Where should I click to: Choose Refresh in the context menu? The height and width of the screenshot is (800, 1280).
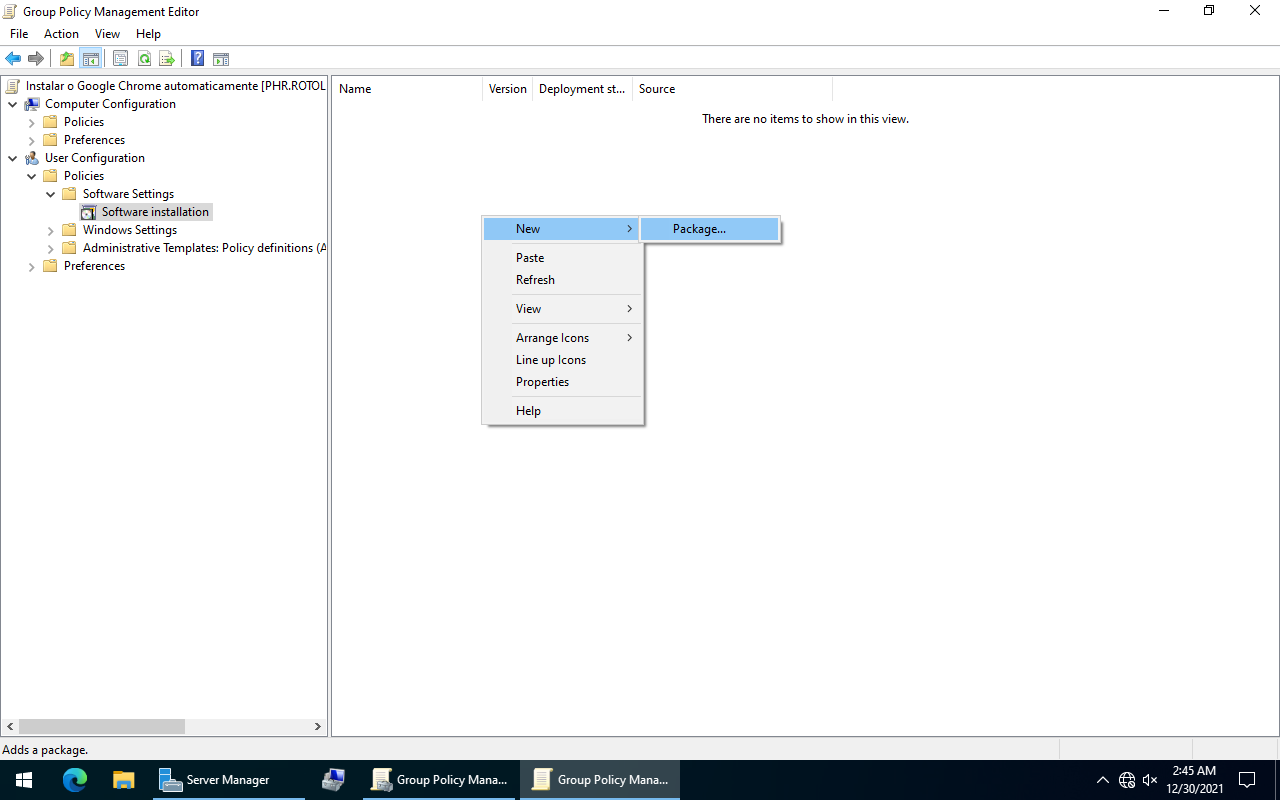coord(535,280)
